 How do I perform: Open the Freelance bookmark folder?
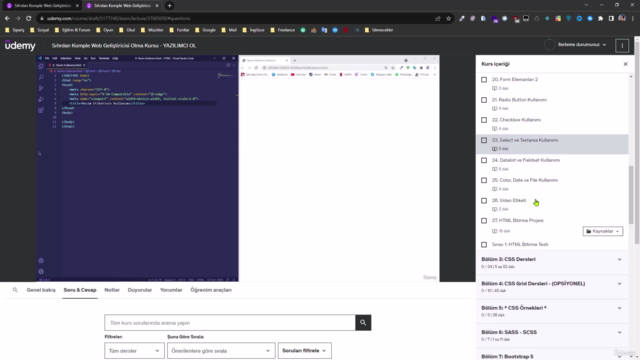282,30
